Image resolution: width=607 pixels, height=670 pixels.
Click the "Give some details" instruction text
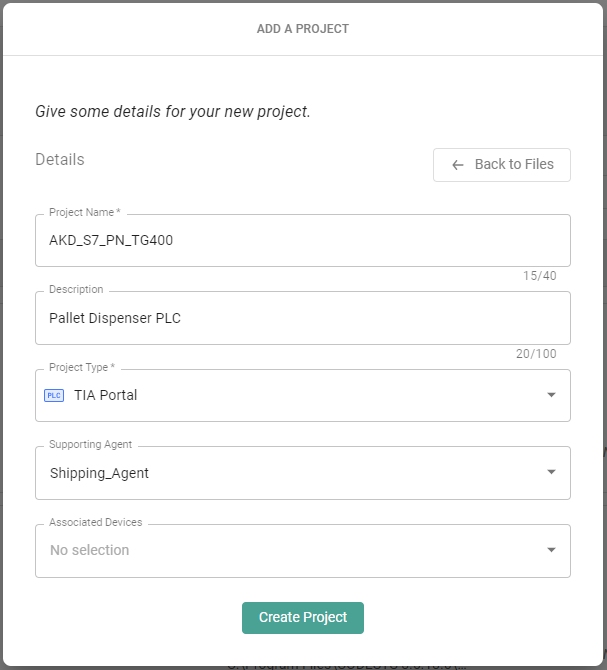click(173, 111)
